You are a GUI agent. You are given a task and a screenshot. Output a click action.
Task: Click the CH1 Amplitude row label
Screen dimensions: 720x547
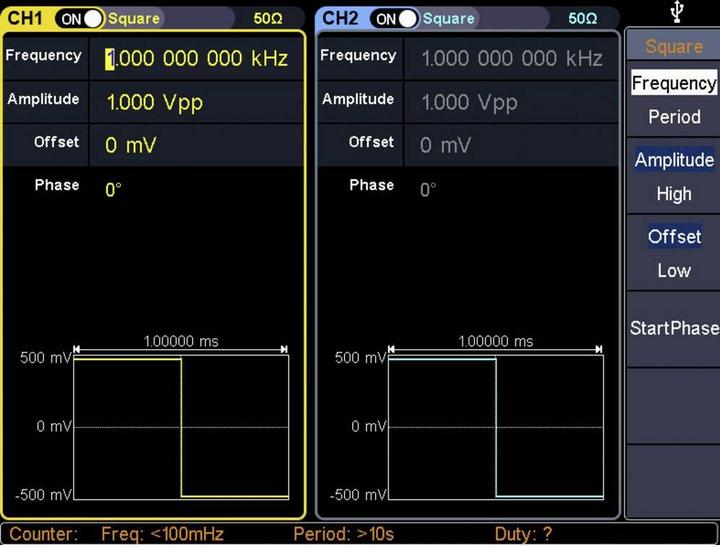point(43,99)
